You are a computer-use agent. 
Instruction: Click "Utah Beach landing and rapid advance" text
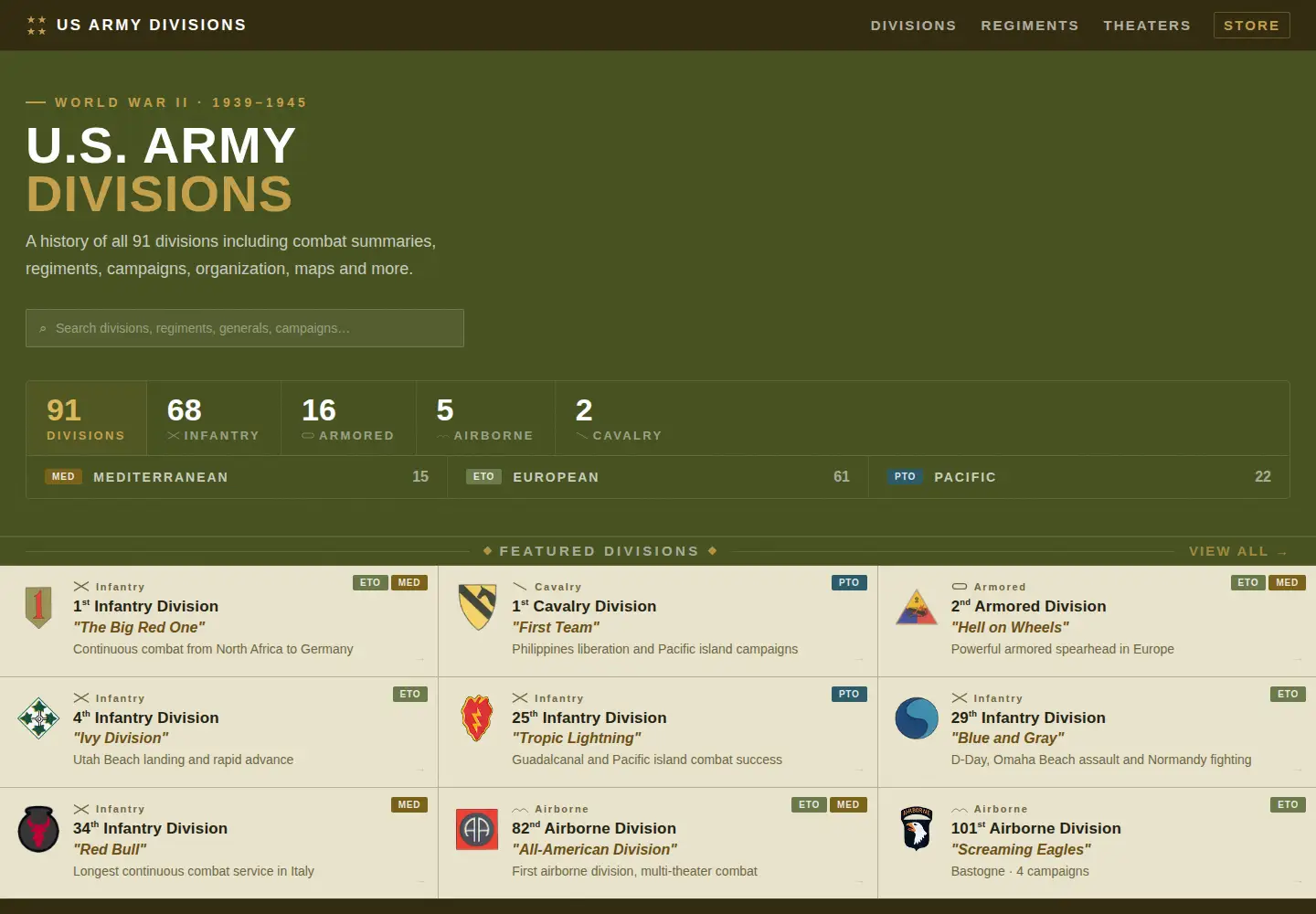pyautogui.click(x=184, y=760)
